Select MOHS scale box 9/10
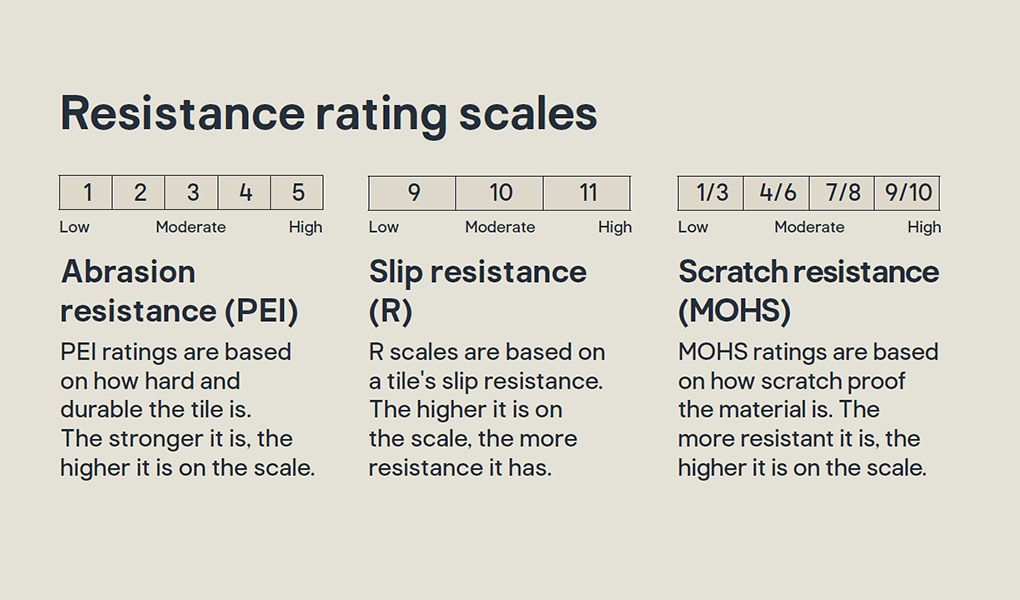This screenshot has width=1020, height=600. pos(907,193)
